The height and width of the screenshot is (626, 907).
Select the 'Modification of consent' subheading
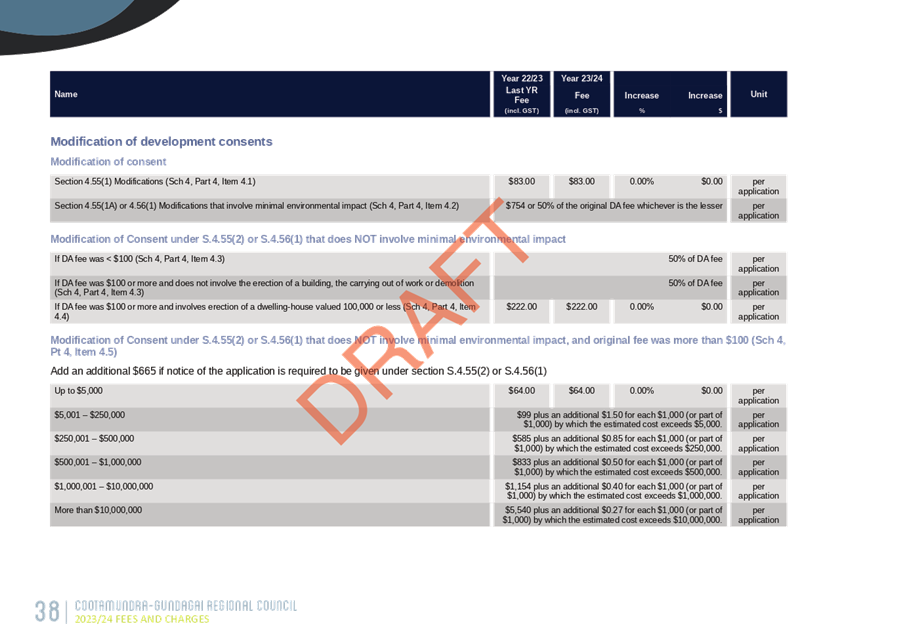click(108, 161)
